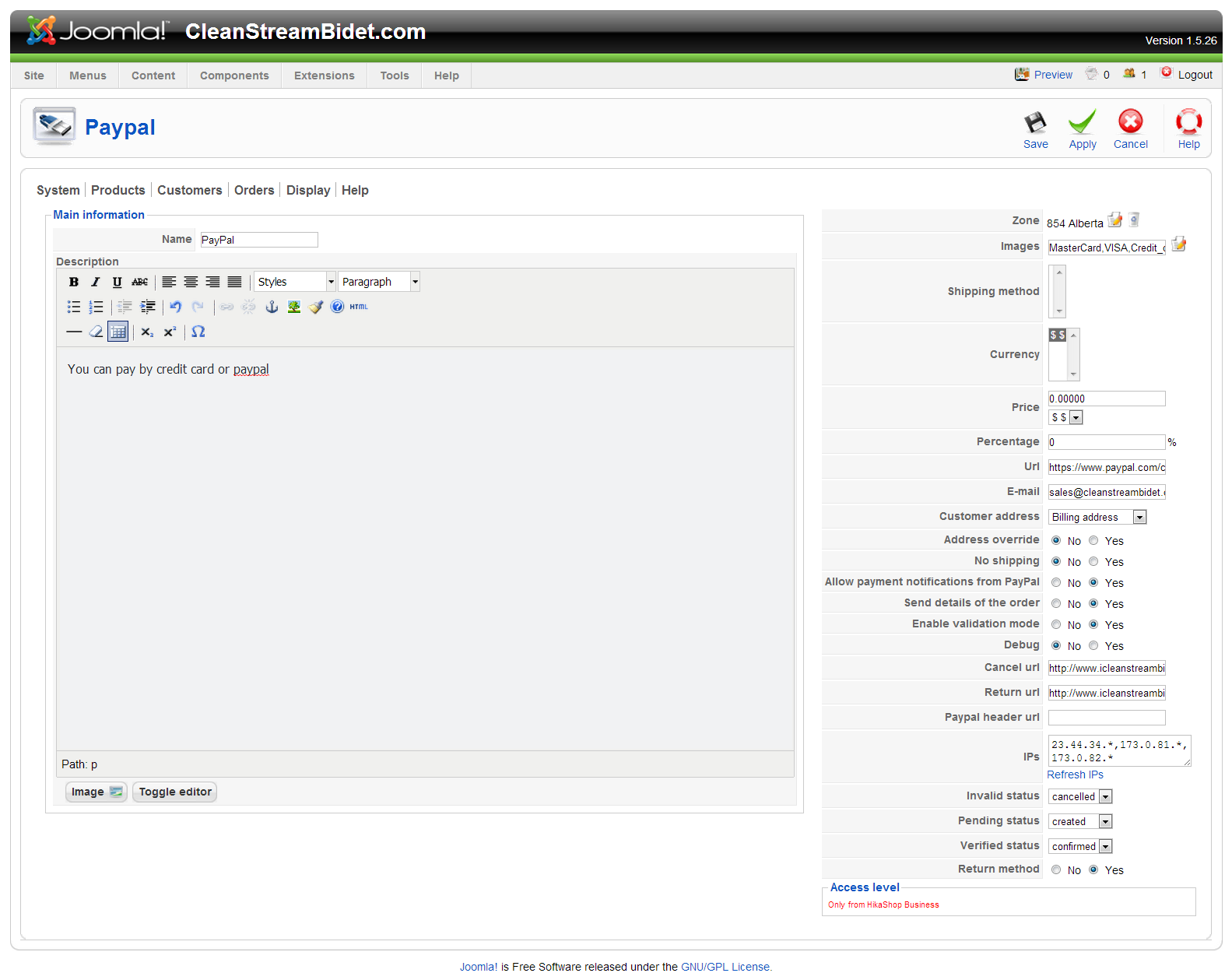The width and height of the screenshot is (1232, 973).
Task: Insert a horizontal rule line
Action: (x=74, y=332)
